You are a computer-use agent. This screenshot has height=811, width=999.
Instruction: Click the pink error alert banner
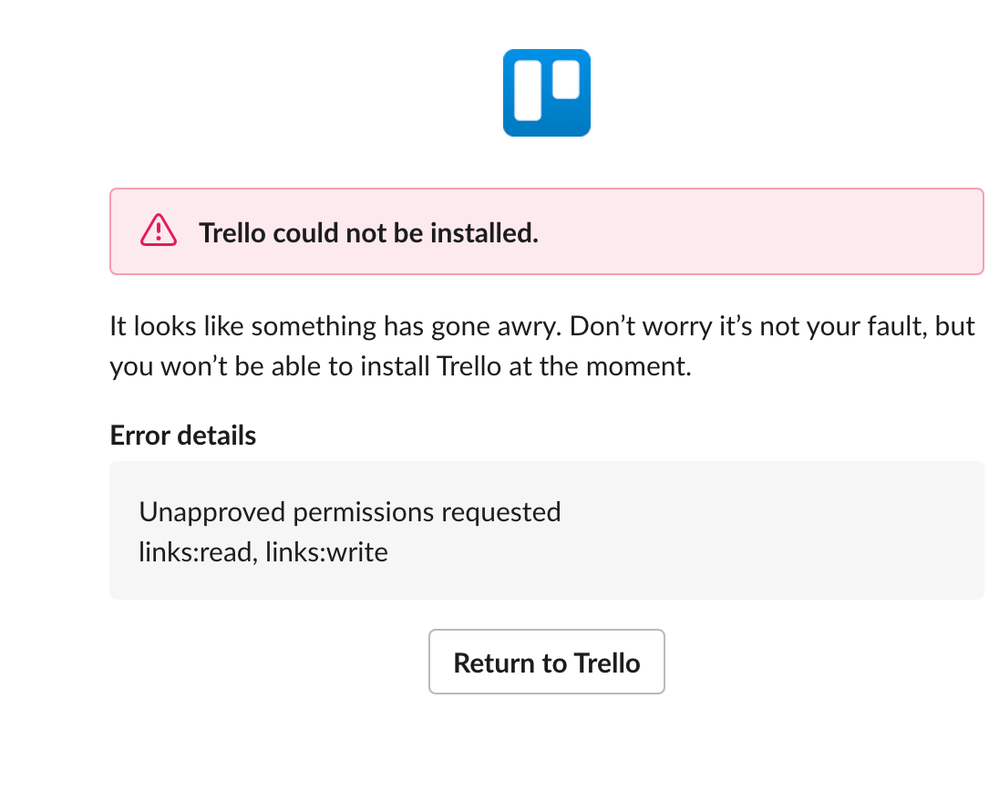click(547, 231)
